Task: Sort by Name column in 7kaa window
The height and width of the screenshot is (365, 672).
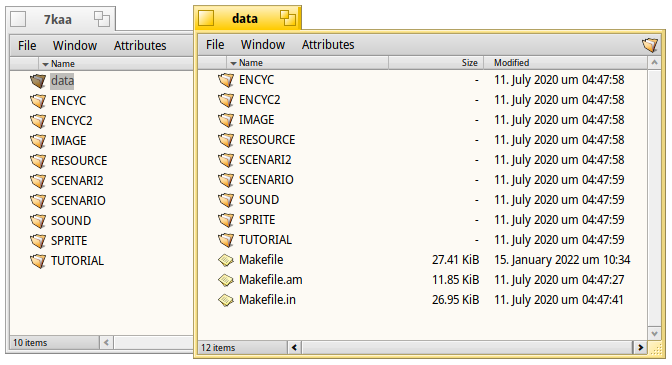Action: click(x=116, y=64)
